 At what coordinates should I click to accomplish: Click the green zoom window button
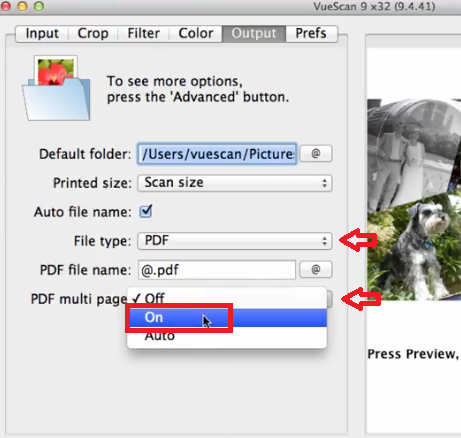(x=39, y=6)
